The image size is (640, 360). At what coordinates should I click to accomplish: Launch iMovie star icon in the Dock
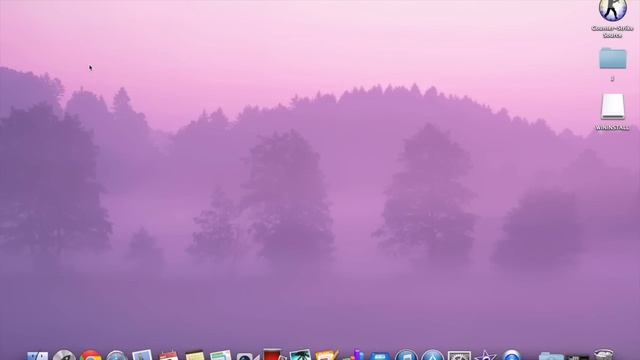(x=485, y=356)
